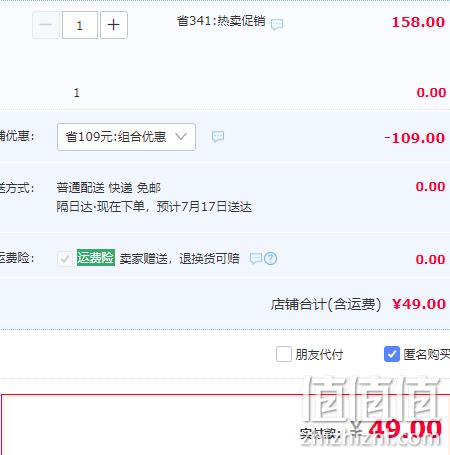This screenshot has width=450, height=455.
Task: Enable the 朋友代付 checkbox
Action: 284,354
